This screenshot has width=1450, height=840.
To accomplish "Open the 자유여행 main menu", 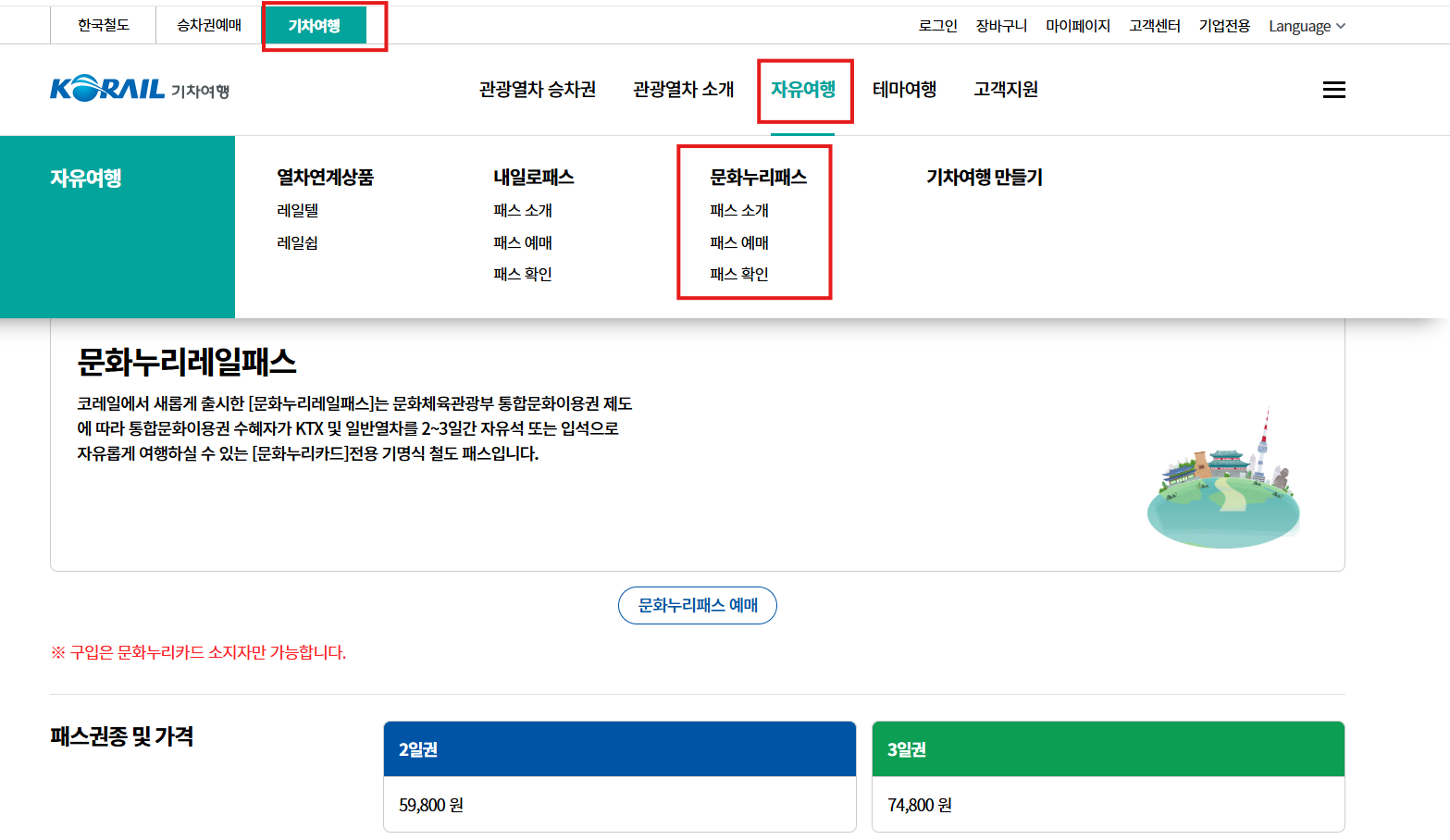I will pos(803,90).
